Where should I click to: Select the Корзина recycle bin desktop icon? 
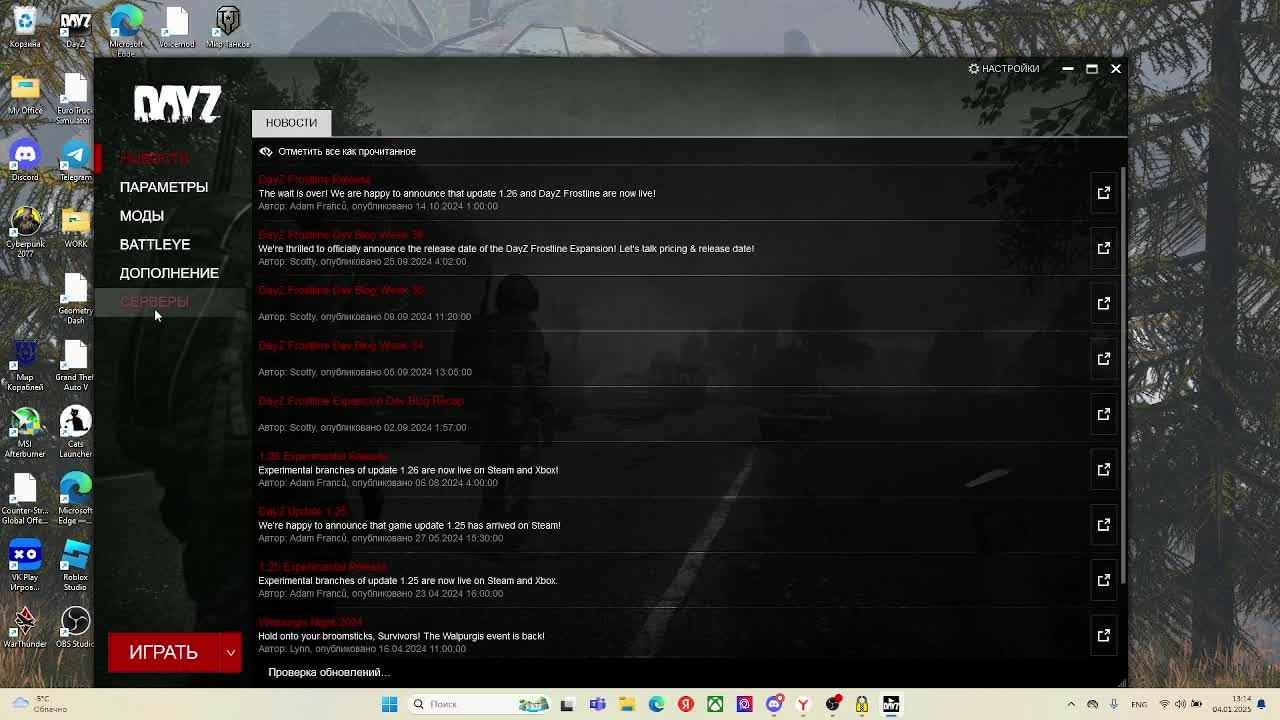25,28
